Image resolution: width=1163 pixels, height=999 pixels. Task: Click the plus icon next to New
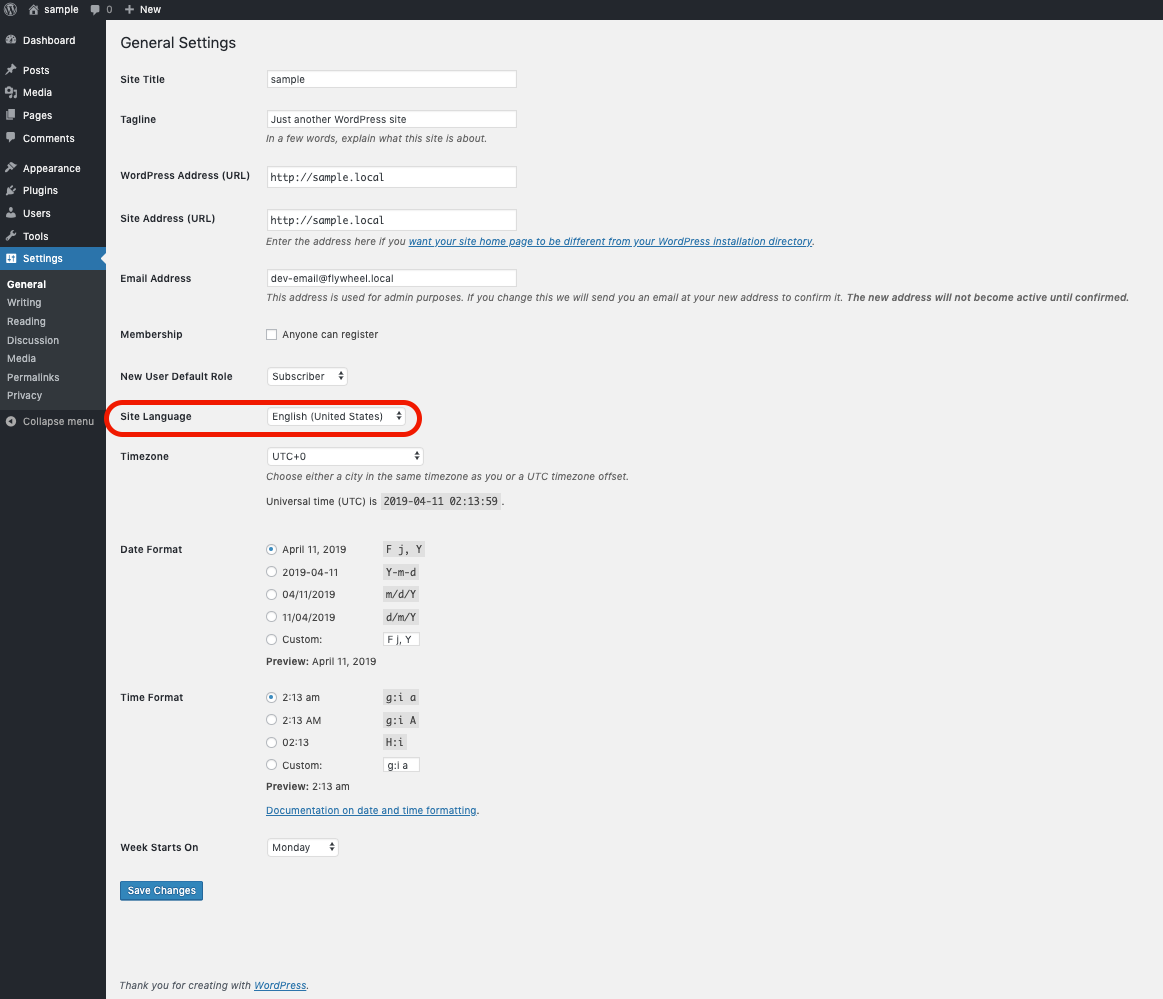[129, 10]
